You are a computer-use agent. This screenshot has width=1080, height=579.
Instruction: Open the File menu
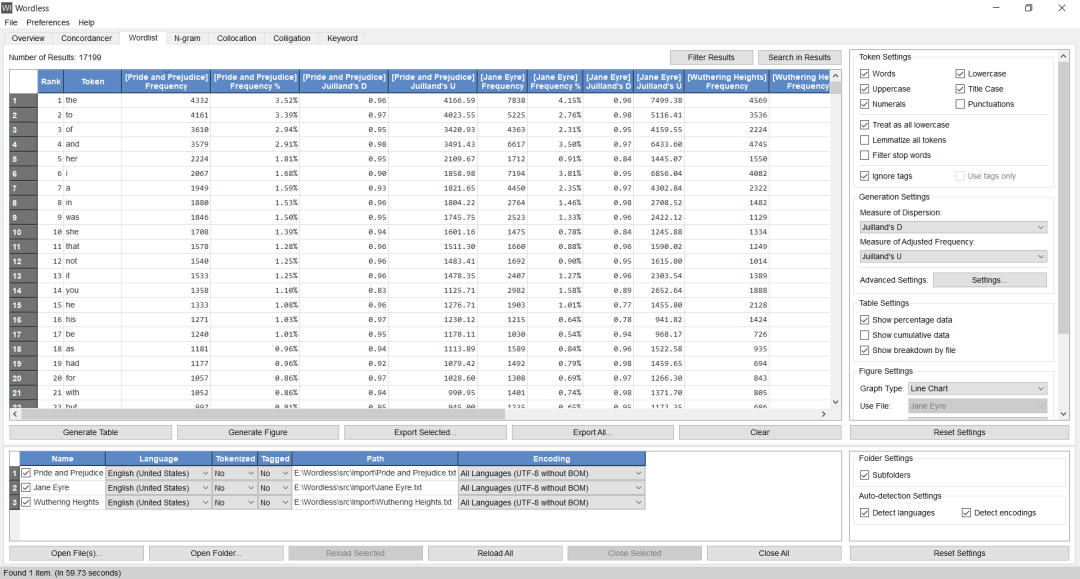pos(10,23)
